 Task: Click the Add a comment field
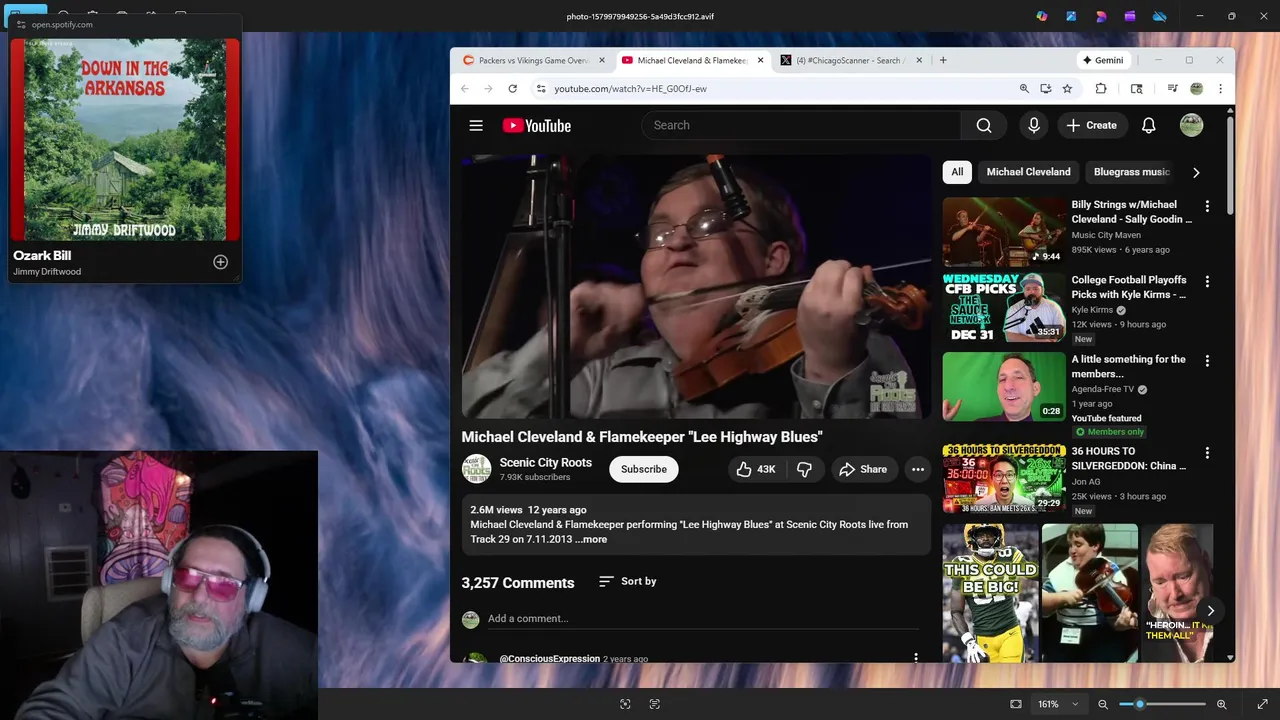(703, 618)
